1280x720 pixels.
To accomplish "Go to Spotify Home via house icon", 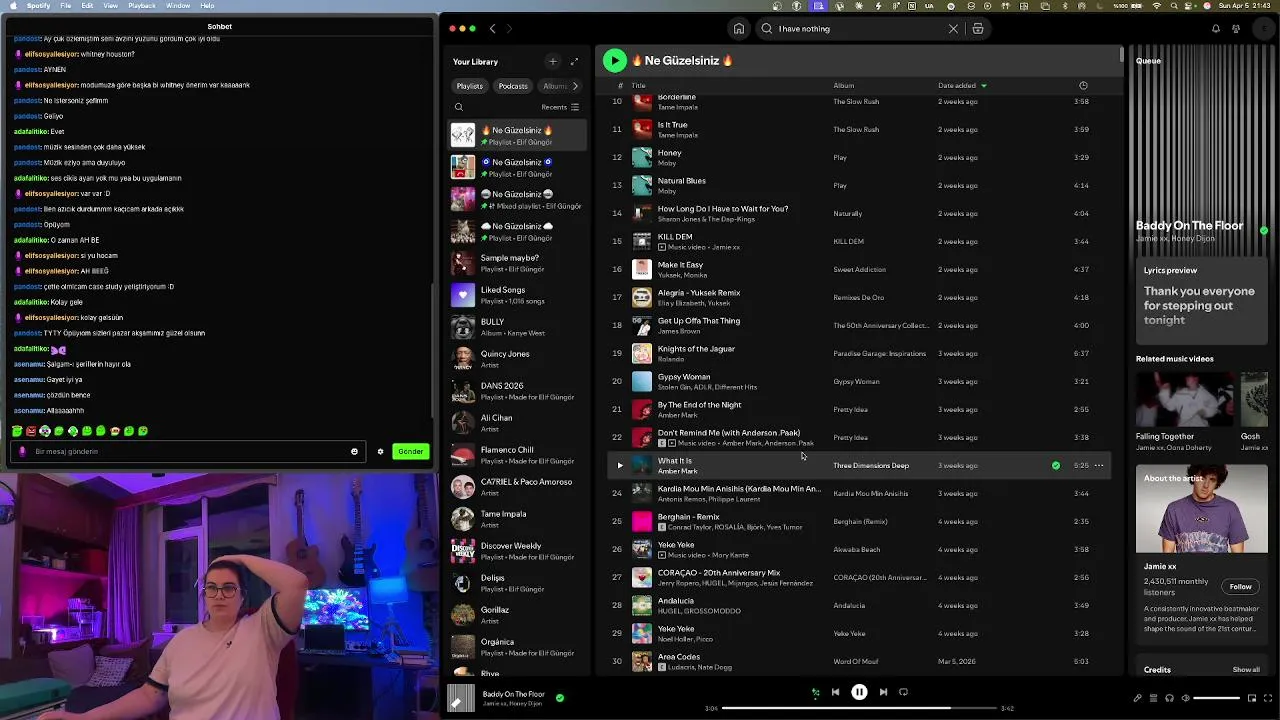I will pos(739,29).
